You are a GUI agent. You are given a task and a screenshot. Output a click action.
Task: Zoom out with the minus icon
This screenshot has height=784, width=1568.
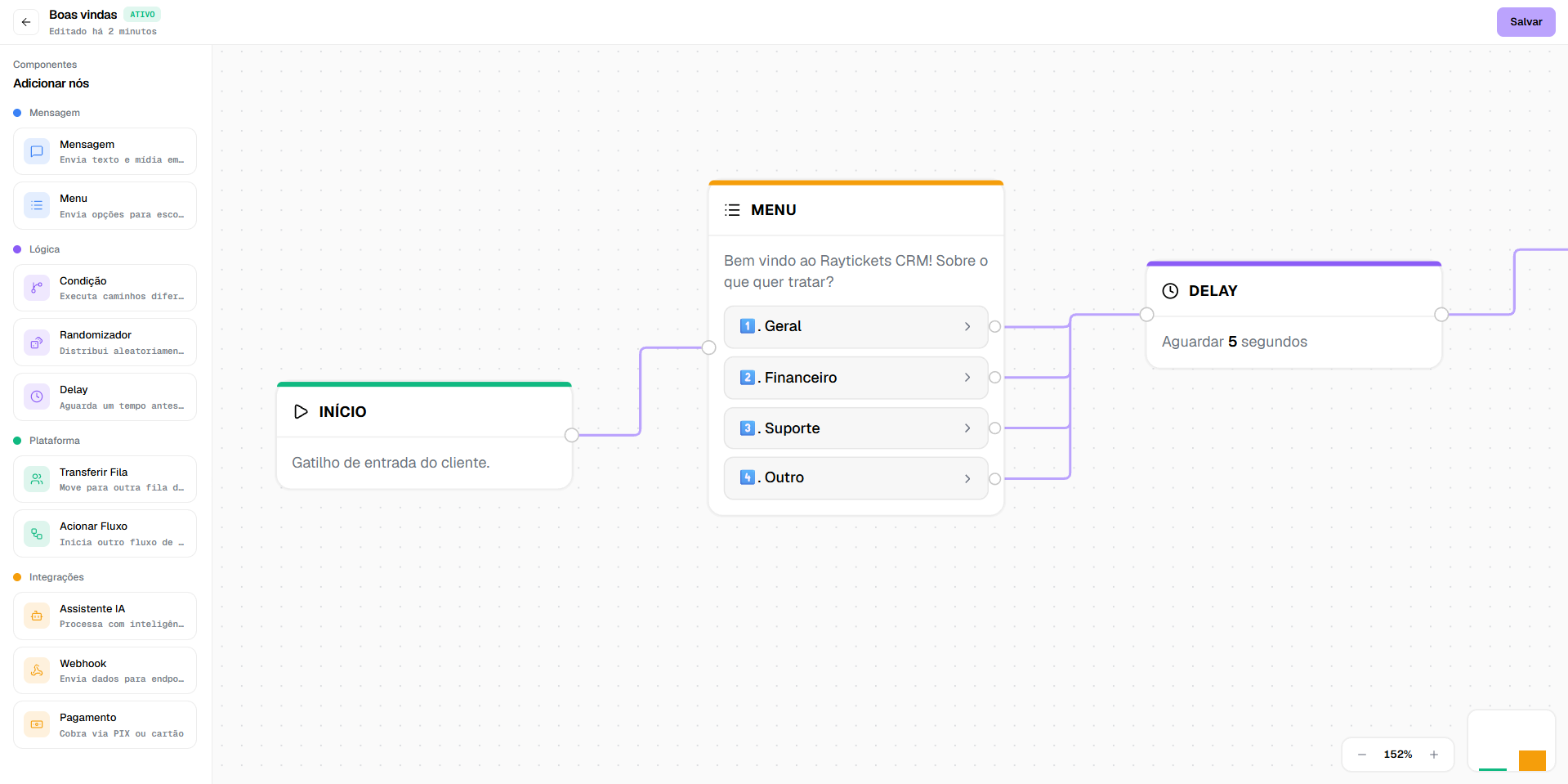[x=1362, y=755]
